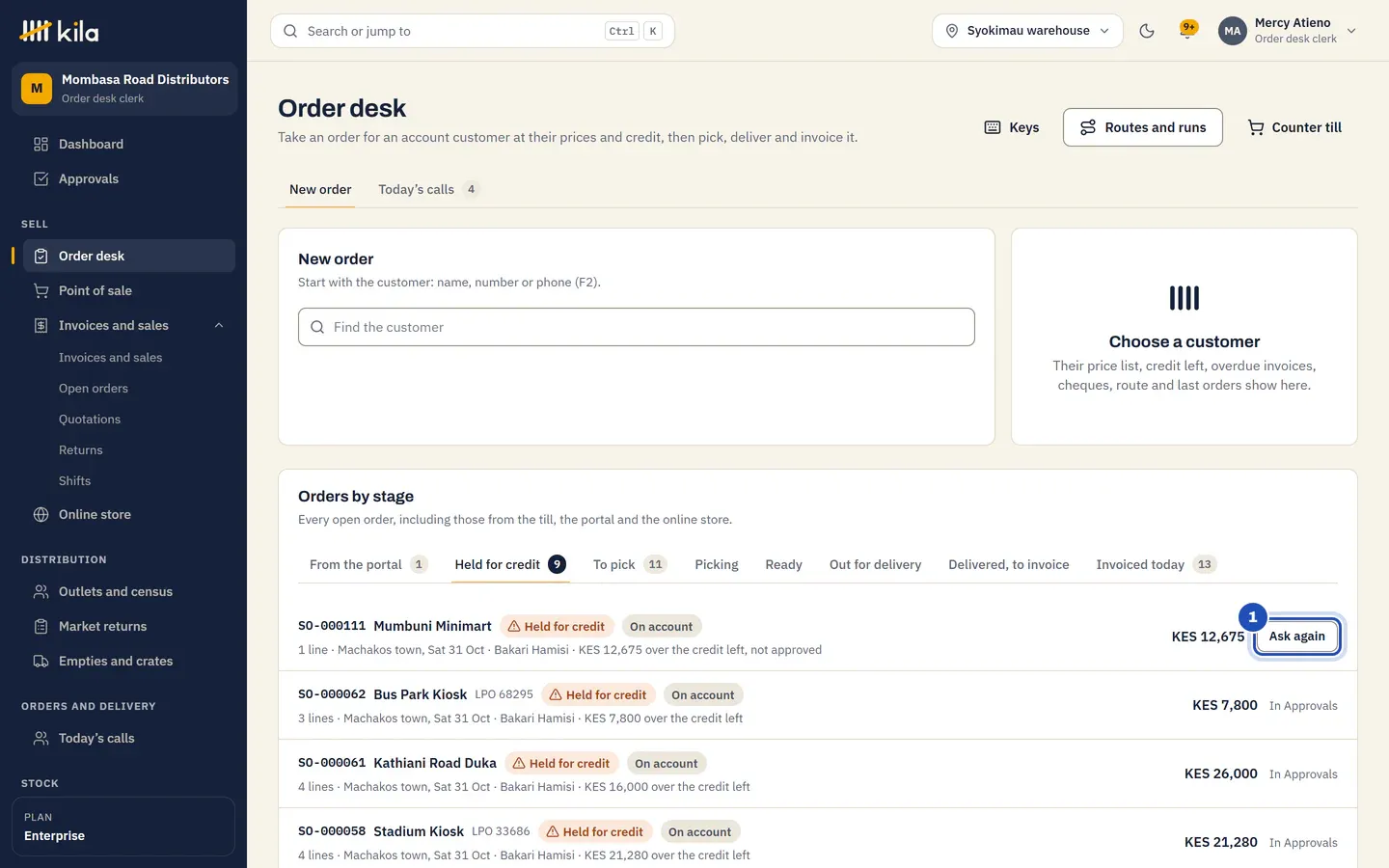
Task: Open Mombasa Road Distributors company switcher
Action: click(124, 89)
